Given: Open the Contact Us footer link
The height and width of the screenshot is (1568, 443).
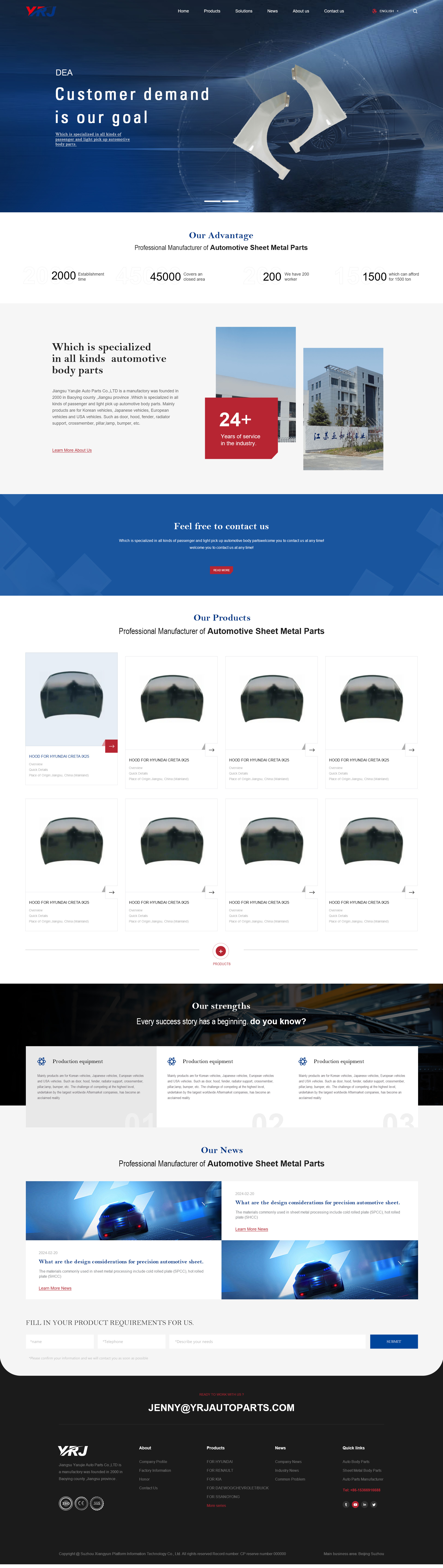Looking at the screenshot, I should pyautogui.click(x=149, y=1488).
